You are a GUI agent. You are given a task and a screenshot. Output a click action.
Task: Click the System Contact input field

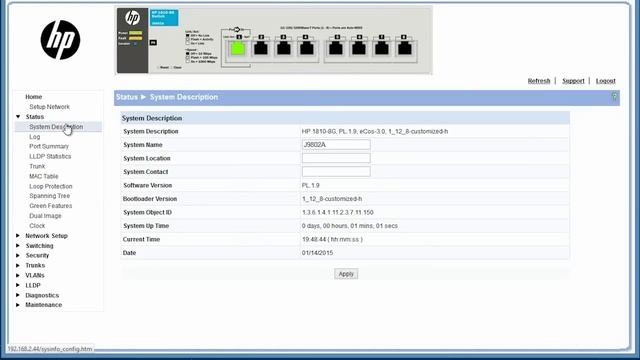click(x=336, y=171)
